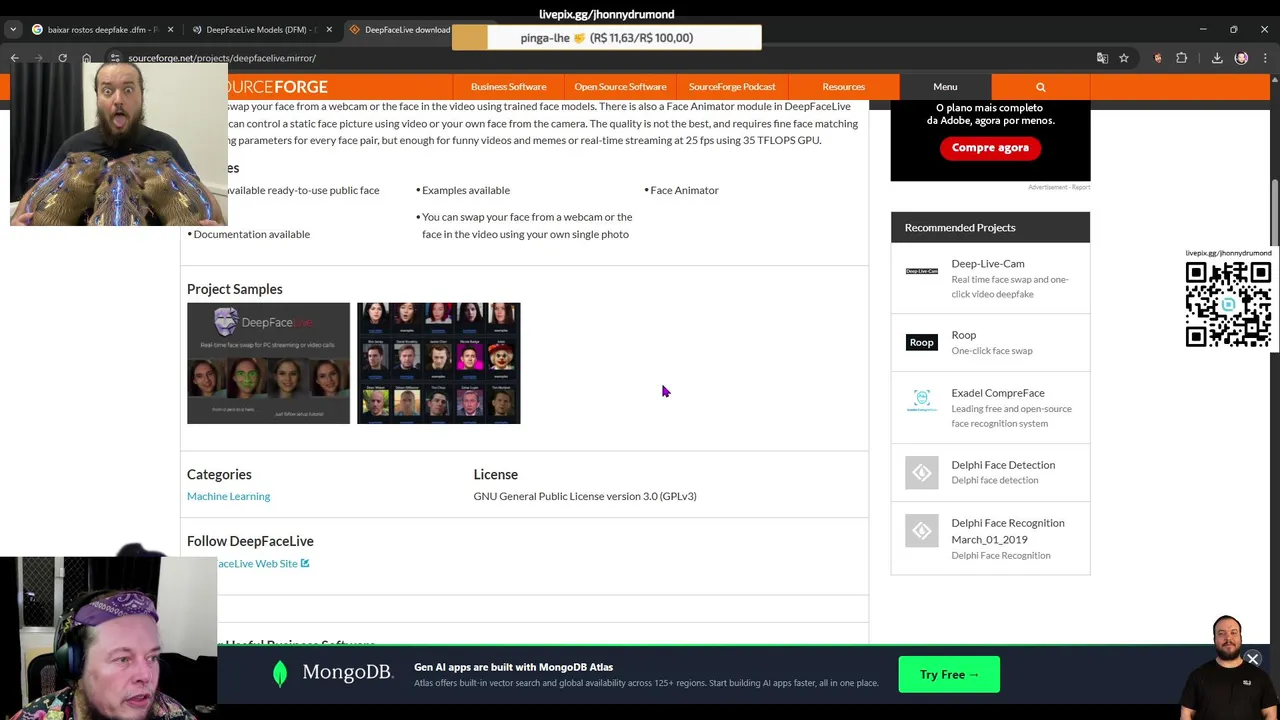Open Business Software menu
This screenshot has height=720, width=1280.
508,87
